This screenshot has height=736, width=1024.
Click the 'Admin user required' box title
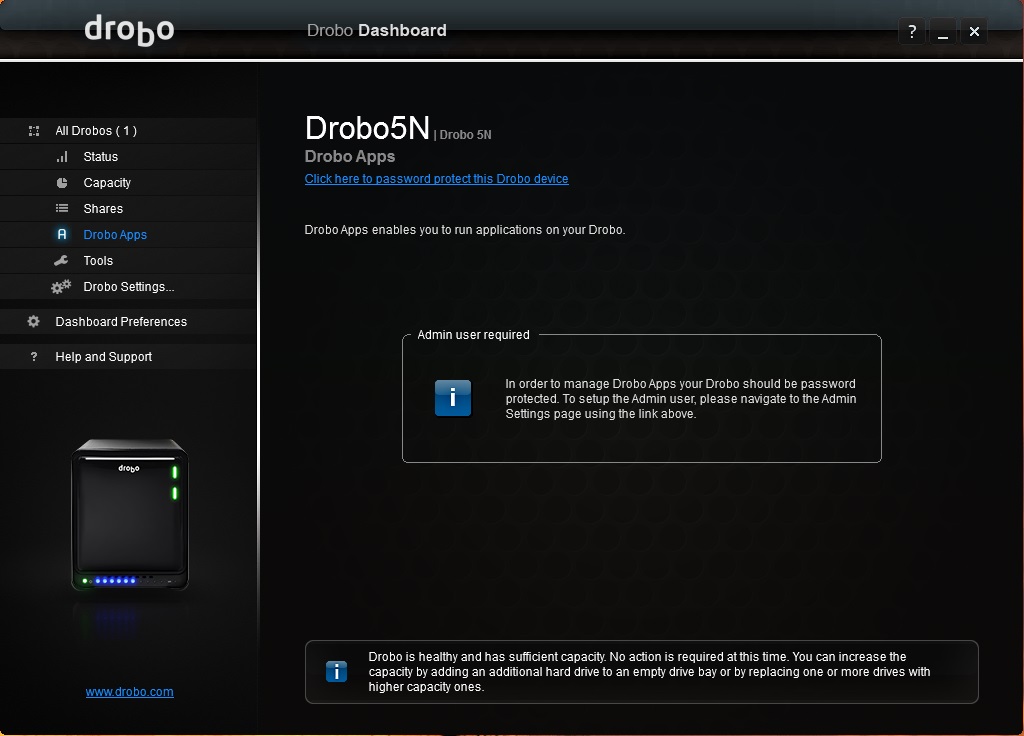473,335
